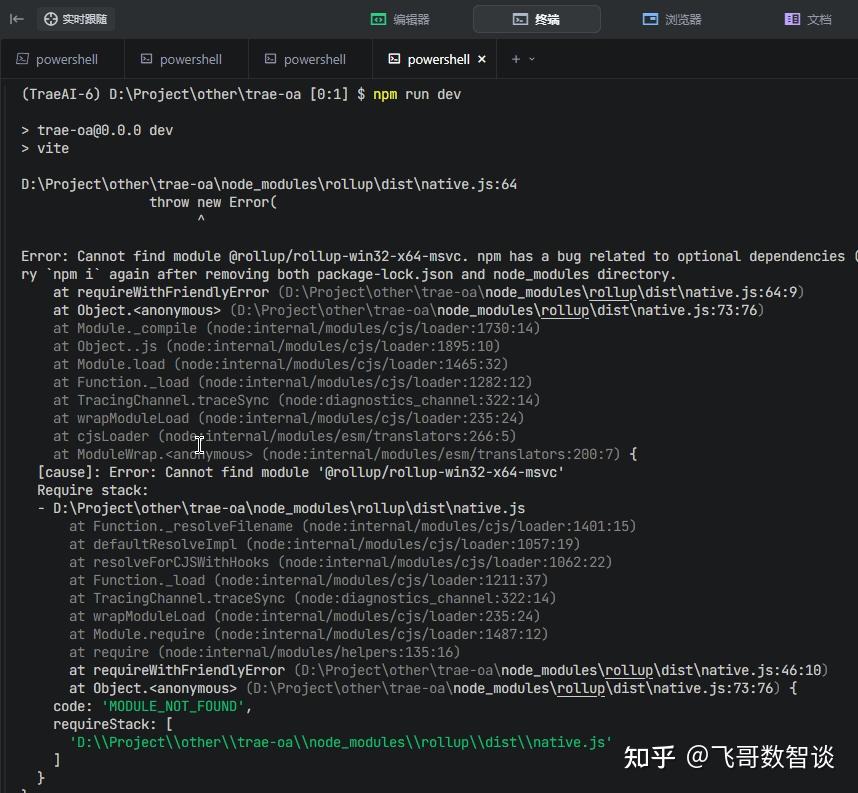Open the 浏览器 browser tab
This screenshot has height=793, width=858.
point(672,20)
